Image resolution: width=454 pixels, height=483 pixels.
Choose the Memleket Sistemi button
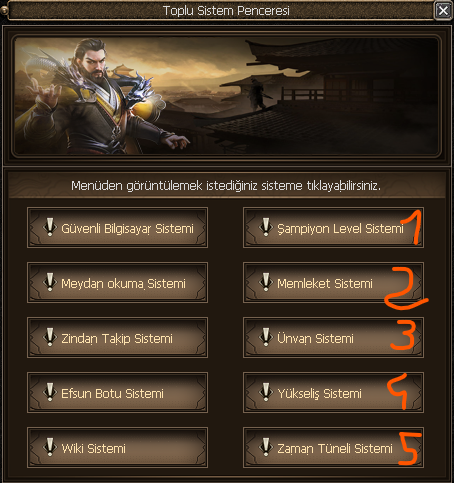tap(333, 282)
